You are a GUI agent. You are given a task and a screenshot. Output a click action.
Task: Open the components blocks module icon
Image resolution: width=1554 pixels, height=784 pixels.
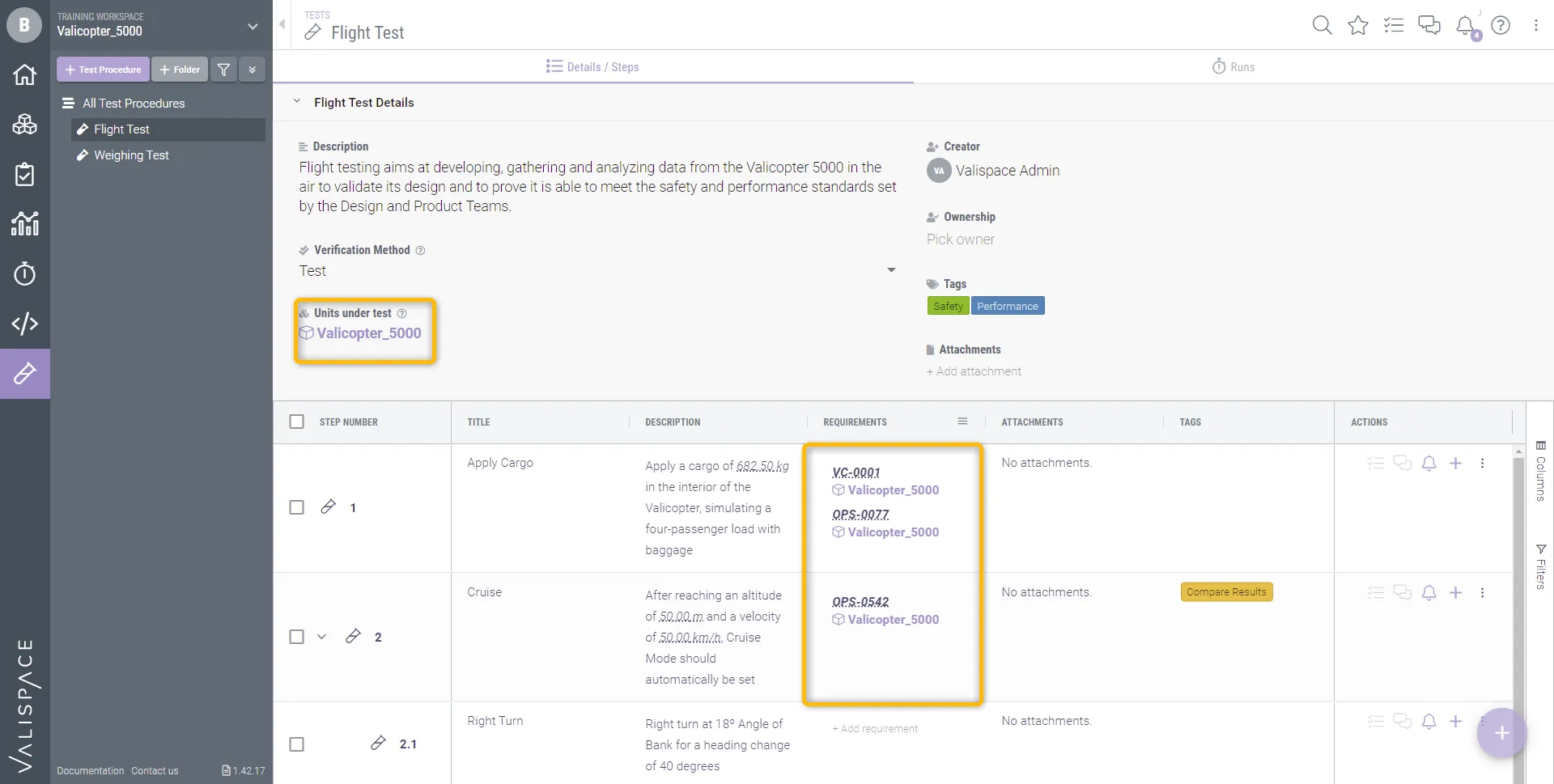pos(24,125)
